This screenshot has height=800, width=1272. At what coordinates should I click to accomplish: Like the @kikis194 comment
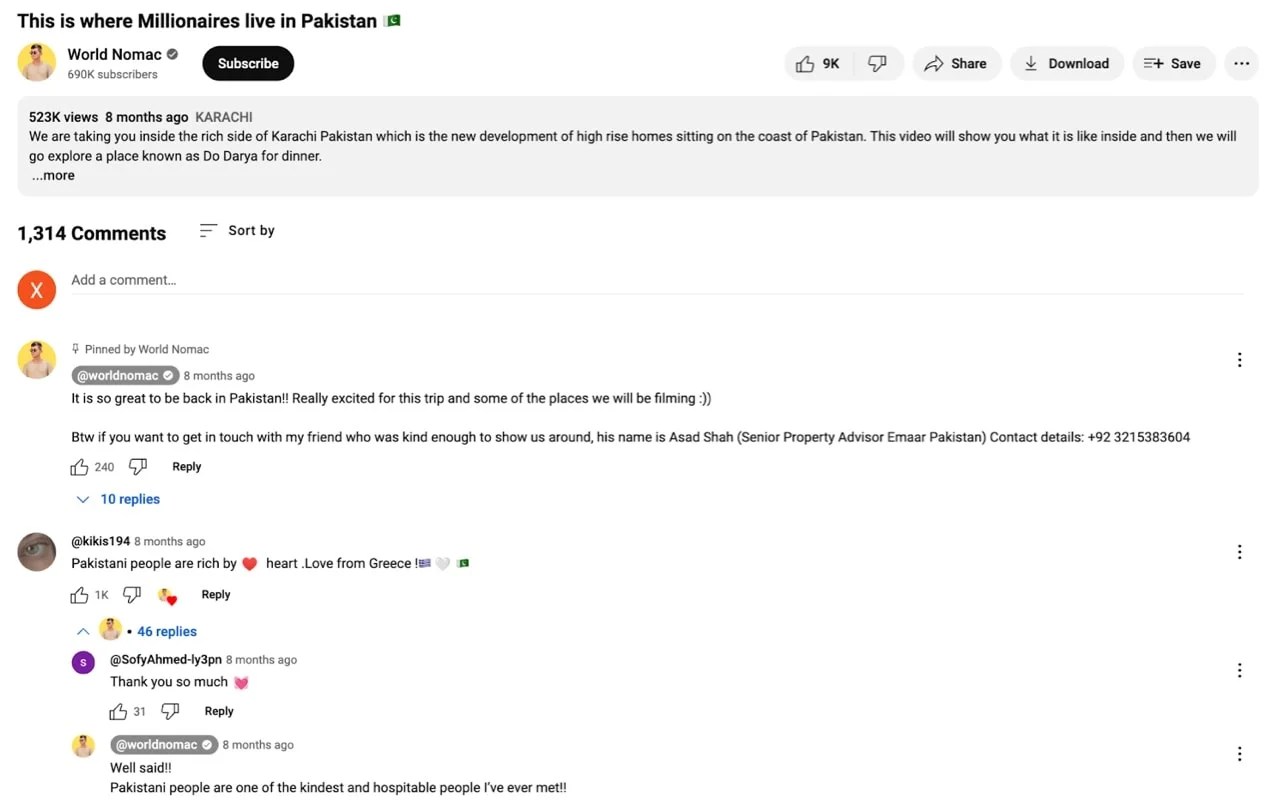click(x=80, y=595)
